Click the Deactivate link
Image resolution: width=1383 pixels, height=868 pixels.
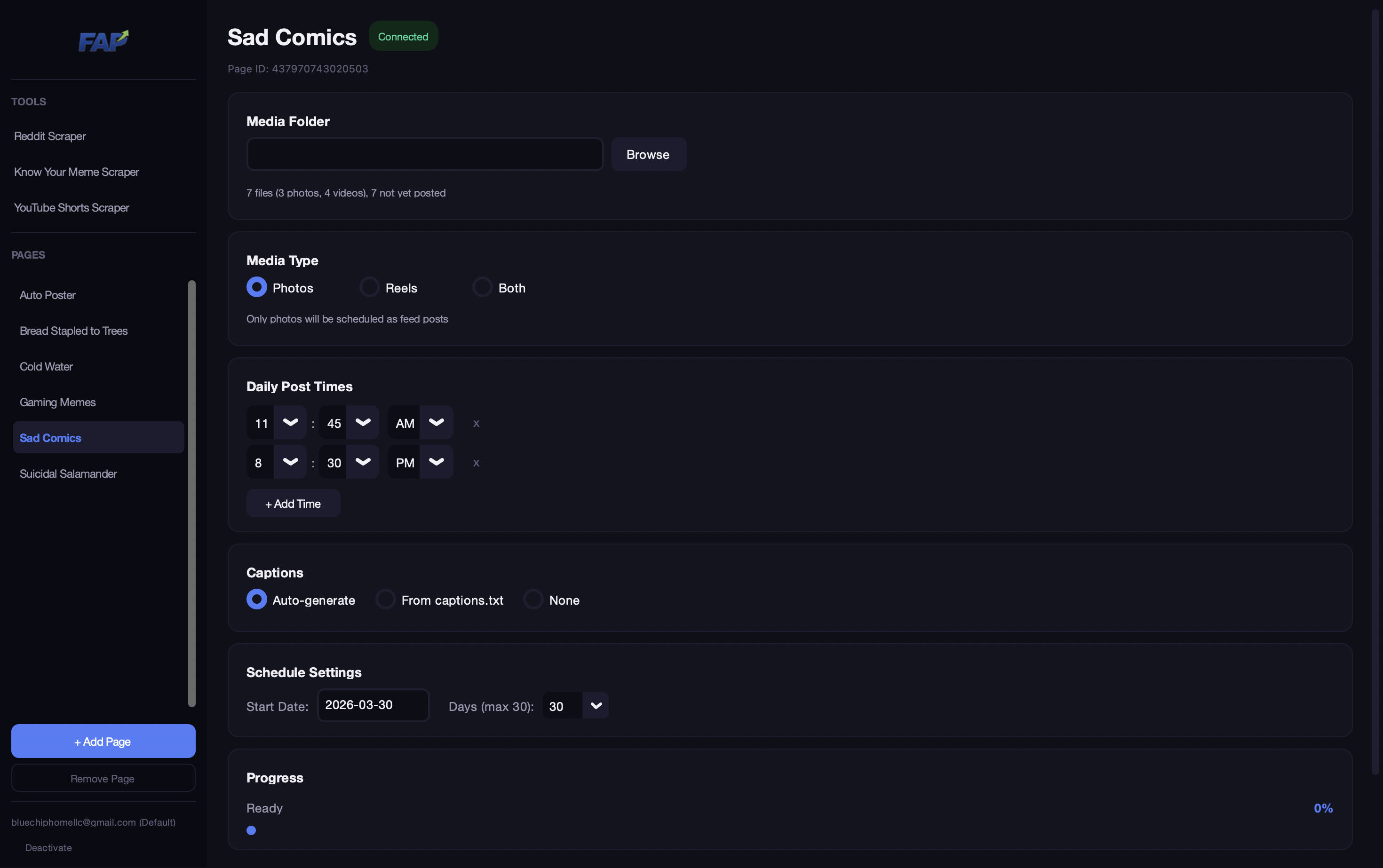coord(48,847)
